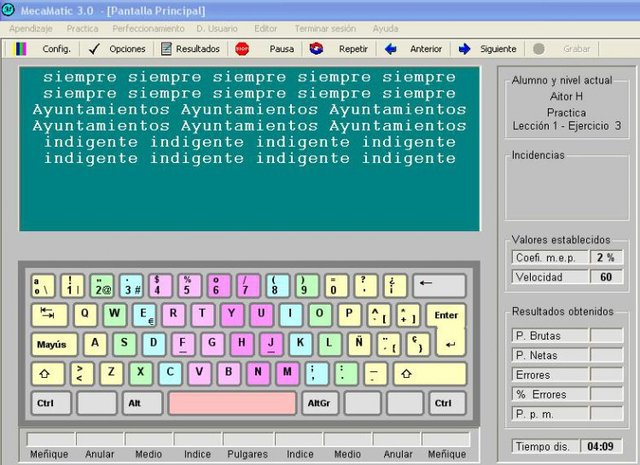Click the Tab key on virtual keyboard
640x465 pixels.
coord(49,315)
